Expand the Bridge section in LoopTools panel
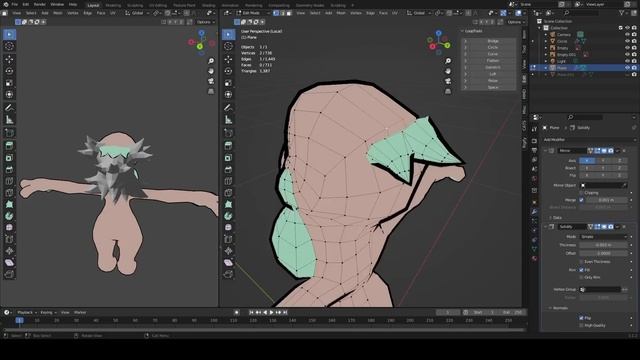 [x=465, y=41]
